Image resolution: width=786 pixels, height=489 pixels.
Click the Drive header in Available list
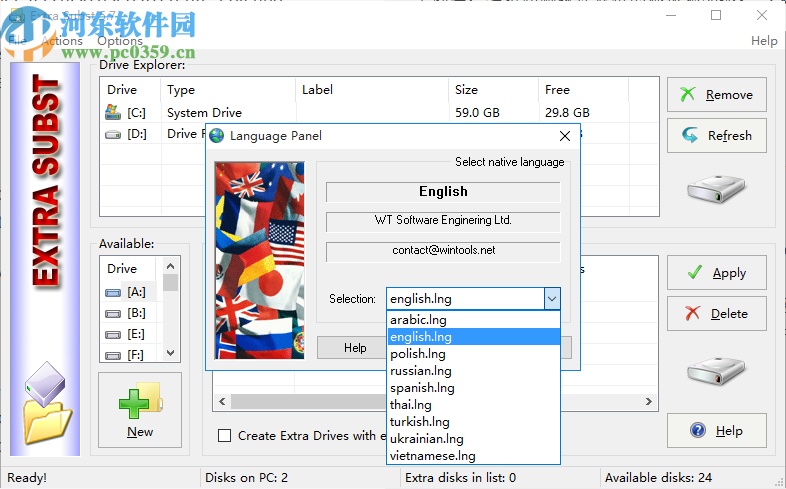[128, 269]
